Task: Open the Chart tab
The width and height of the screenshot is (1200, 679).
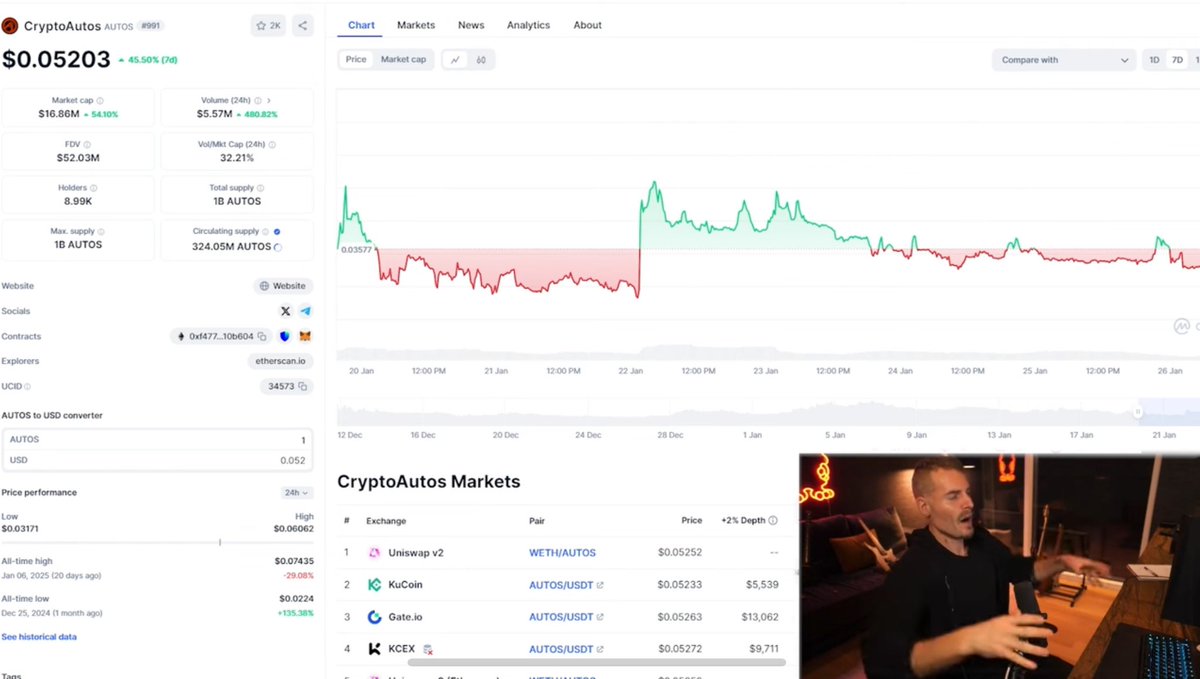Action: click(x=361, y=25)
